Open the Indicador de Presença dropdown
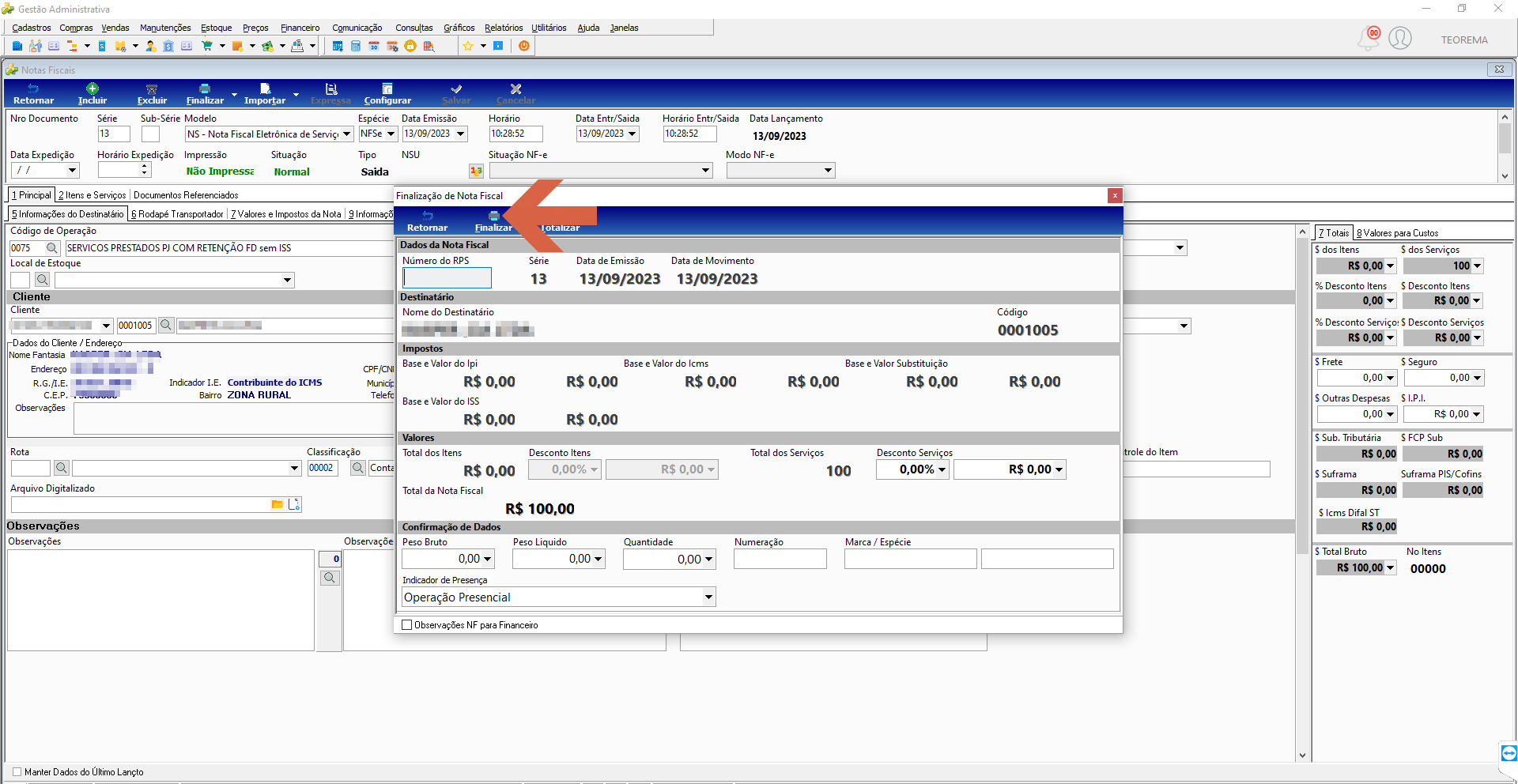 [x=709, y=597]
